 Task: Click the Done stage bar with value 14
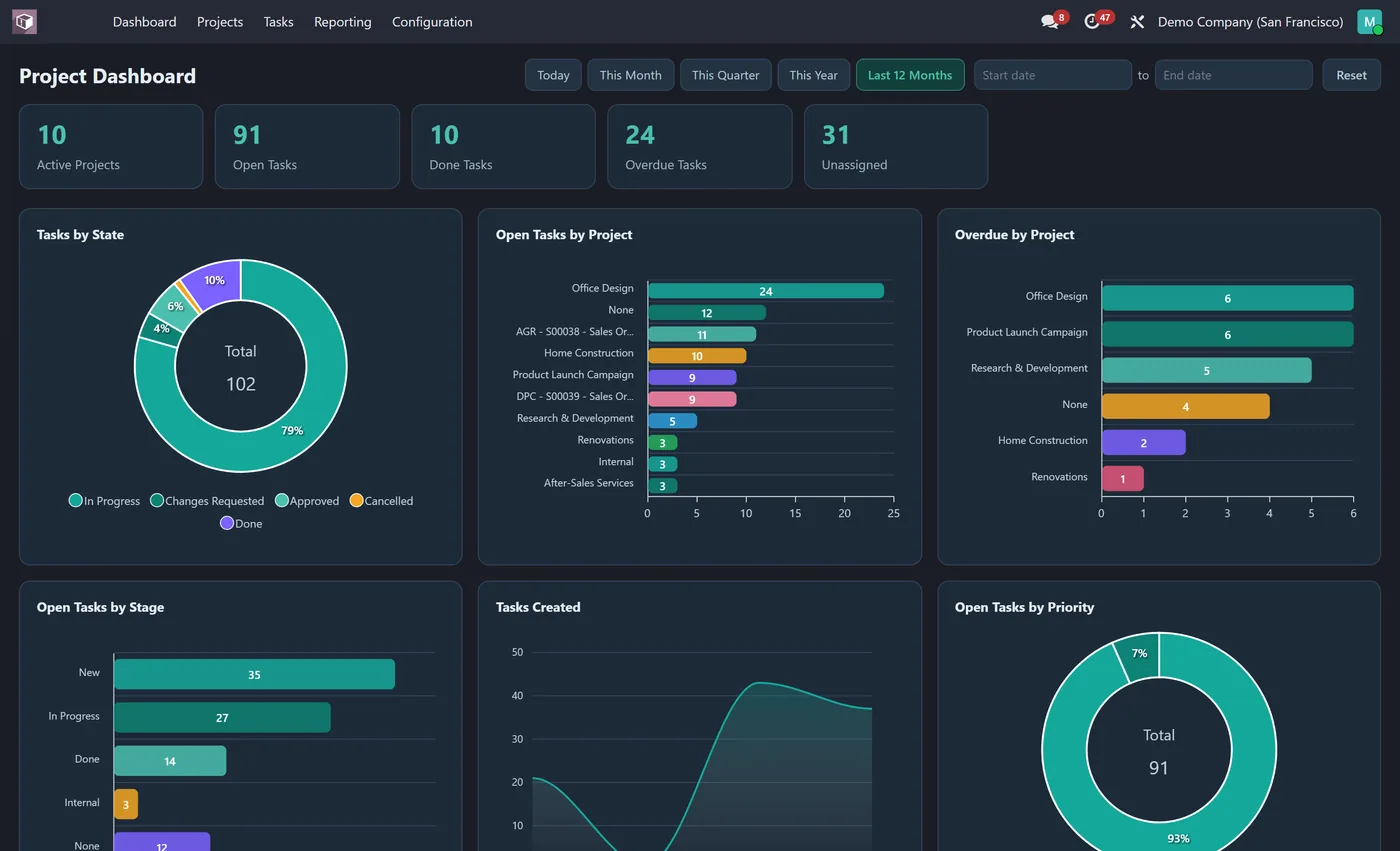coord(170,761)
